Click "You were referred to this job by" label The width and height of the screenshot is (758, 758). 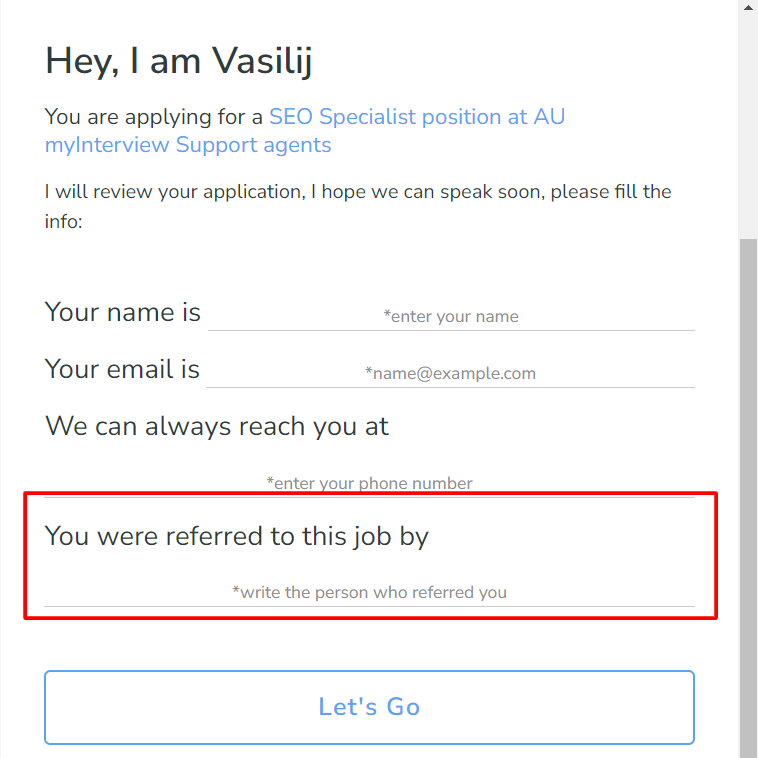click(x=236, y=536)
